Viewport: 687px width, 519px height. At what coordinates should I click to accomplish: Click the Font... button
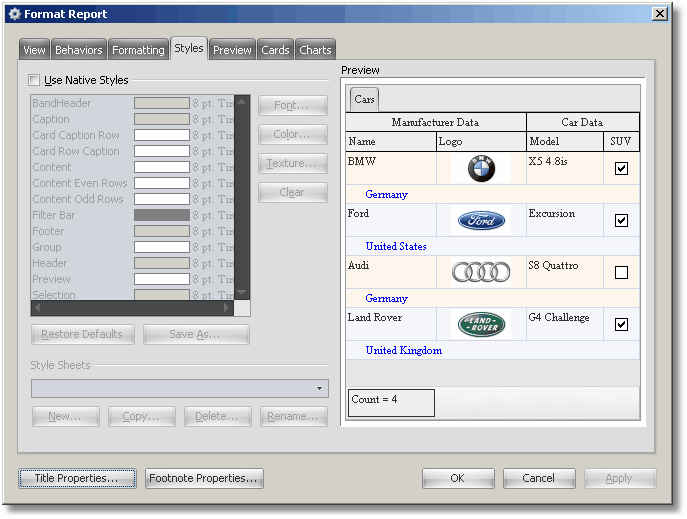(x=293, y=106)
